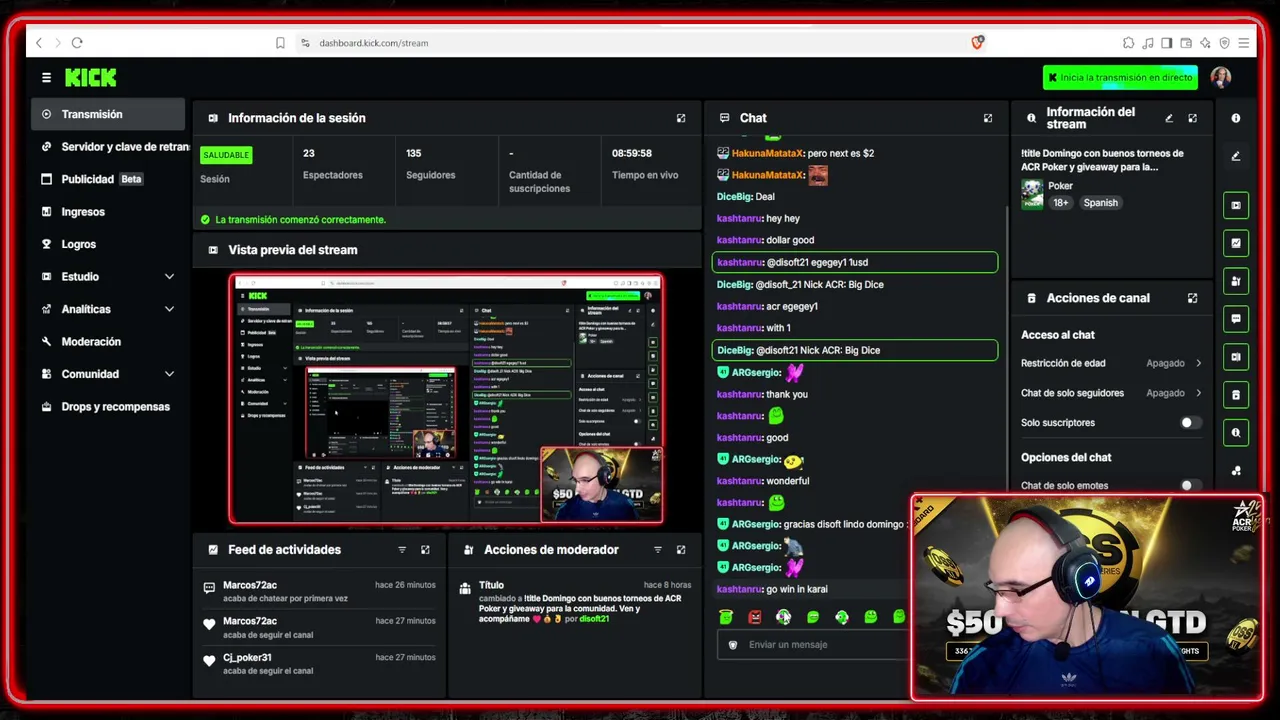Image resolution: width=1280 pixels, height=720 pixels.
Task: Enable Solo suscriptores chat switch
Action: 1188,423
